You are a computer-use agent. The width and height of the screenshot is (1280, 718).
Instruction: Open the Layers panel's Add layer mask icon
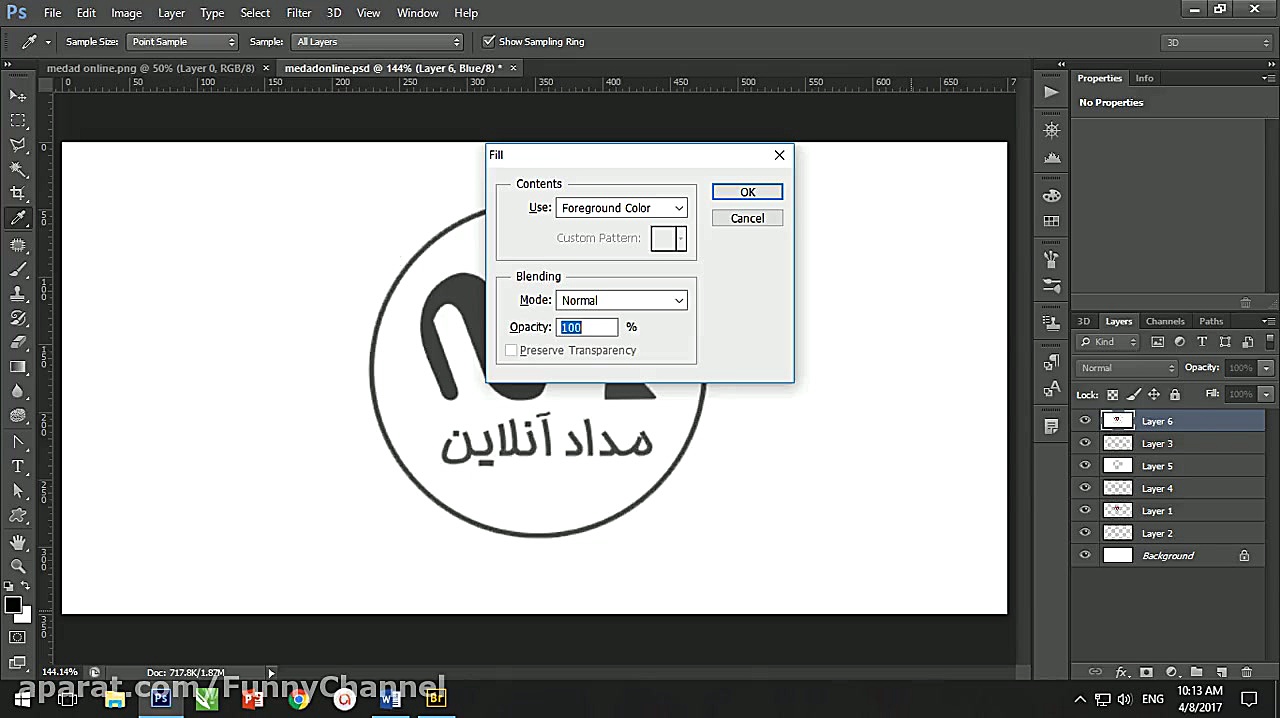tap(1146, 671)
